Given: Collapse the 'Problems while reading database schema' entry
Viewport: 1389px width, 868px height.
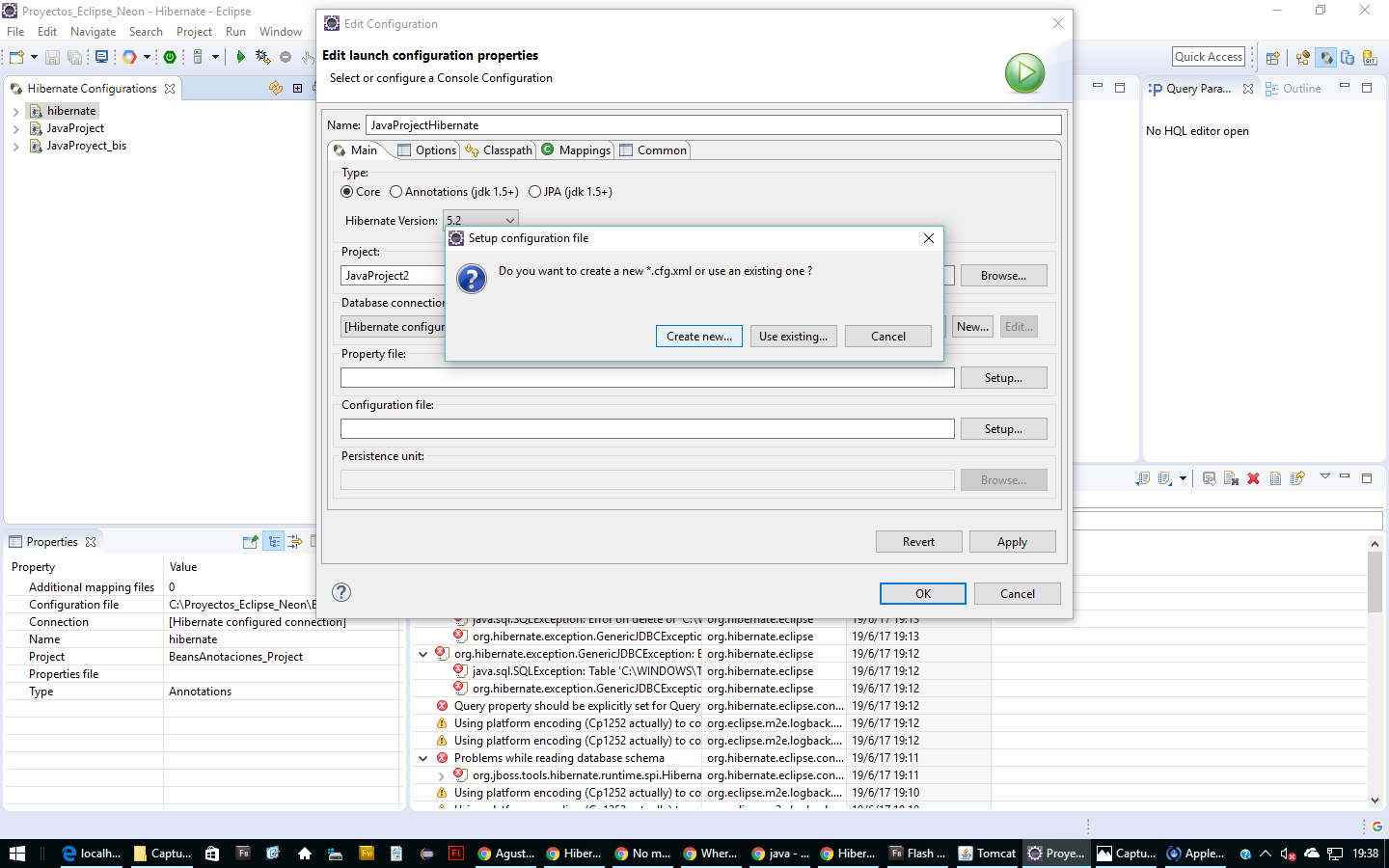Looking at the screenshot, I should [x=423, y=758].
